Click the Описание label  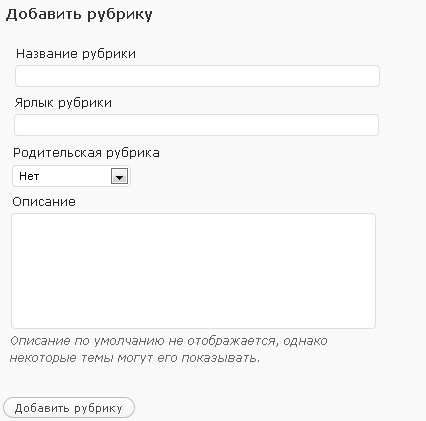[x=44, y=202]
